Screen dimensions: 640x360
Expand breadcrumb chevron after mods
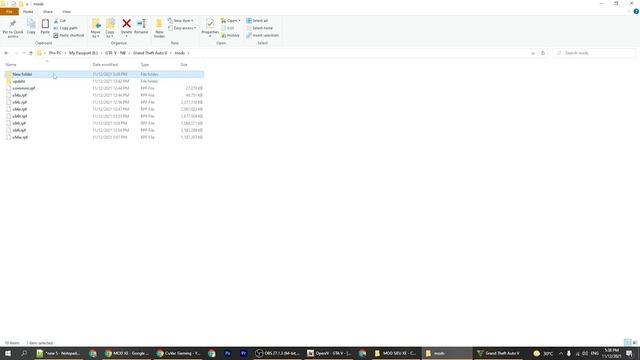[188, 53]
